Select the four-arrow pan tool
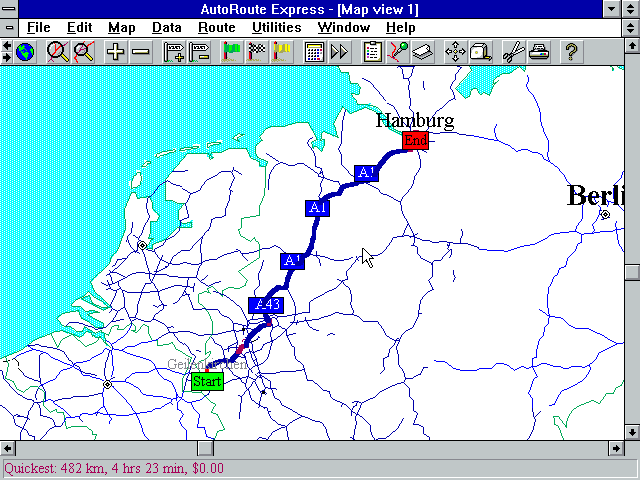This screenshot has width=640, height=480. (x=455, y=52)
